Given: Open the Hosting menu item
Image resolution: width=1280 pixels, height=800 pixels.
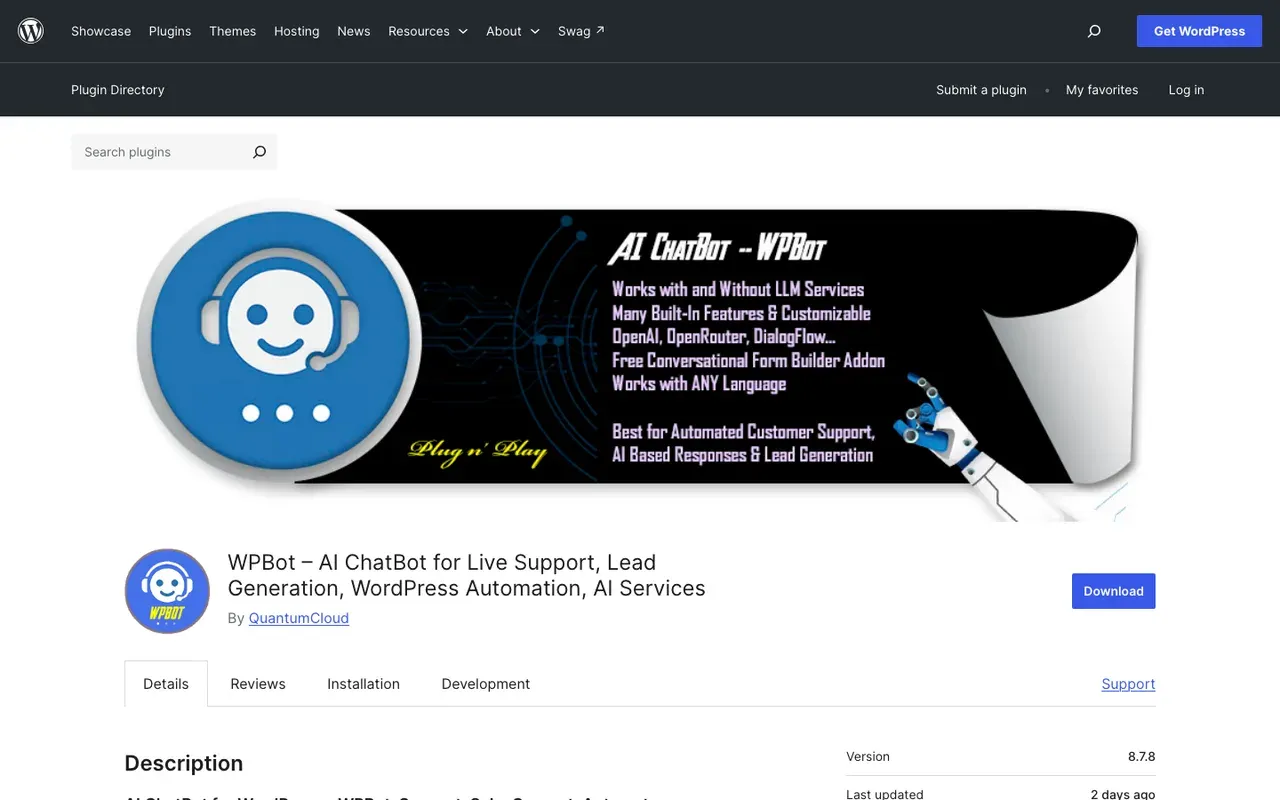Looking at the screenshot, I should click(297, 31).
